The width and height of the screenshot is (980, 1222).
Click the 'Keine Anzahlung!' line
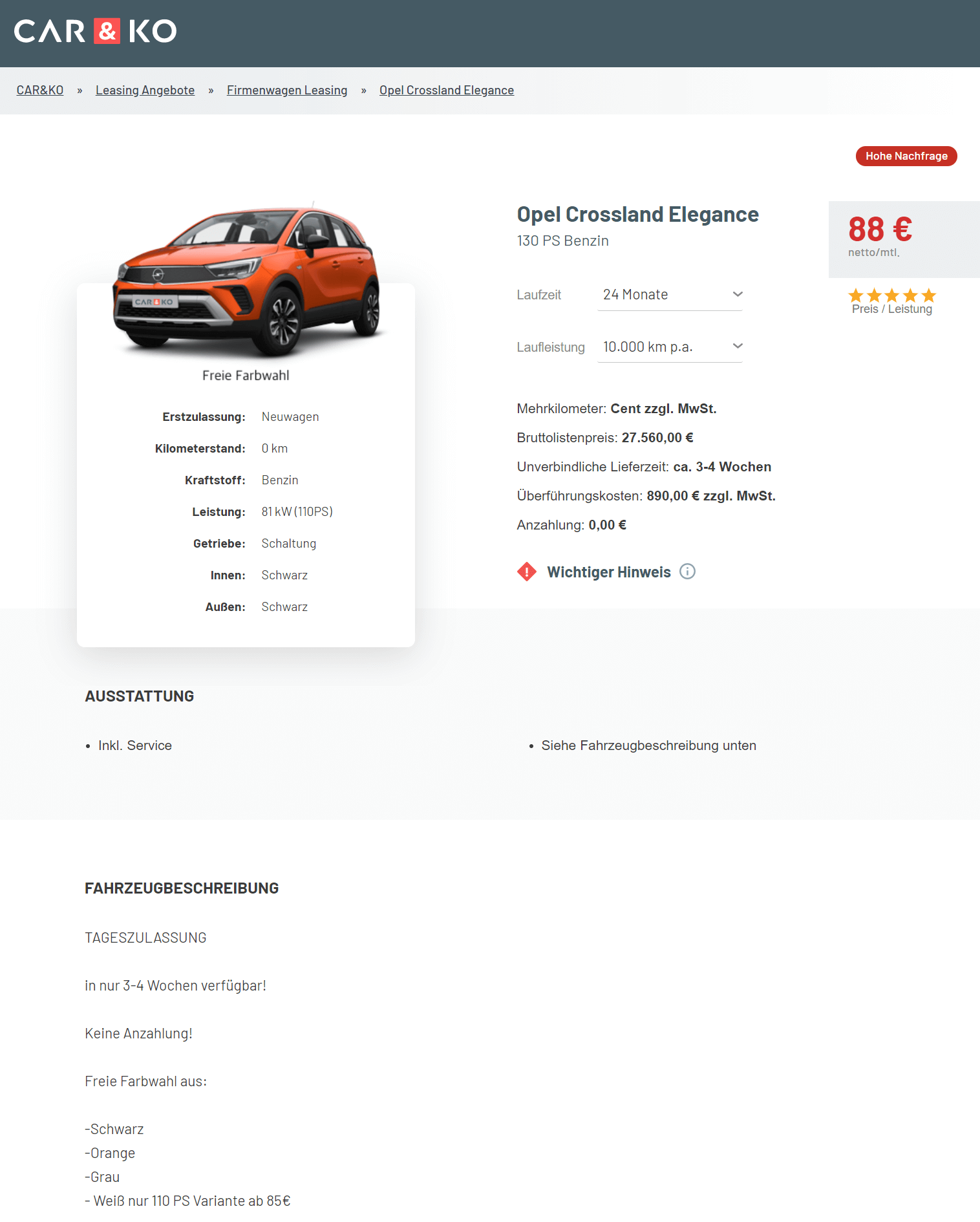tap(139, 1034)
